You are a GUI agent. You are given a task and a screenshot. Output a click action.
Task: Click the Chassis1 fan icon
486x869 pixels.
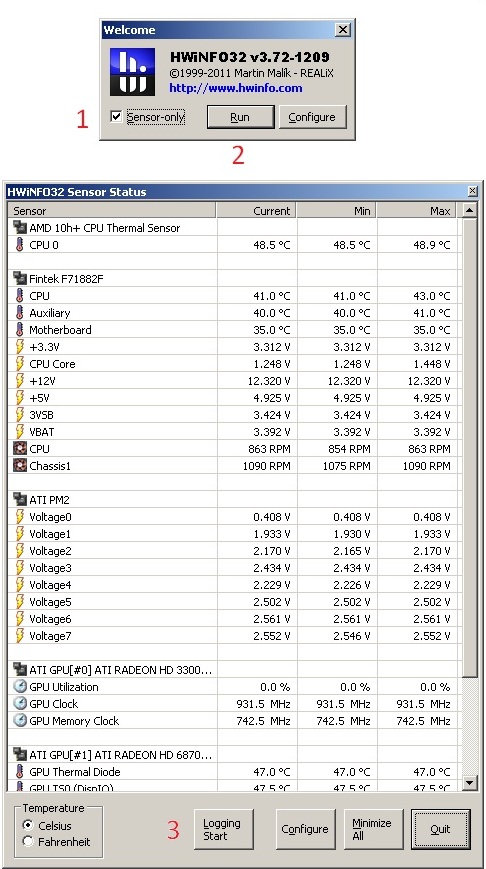click(x=20, y=466)
